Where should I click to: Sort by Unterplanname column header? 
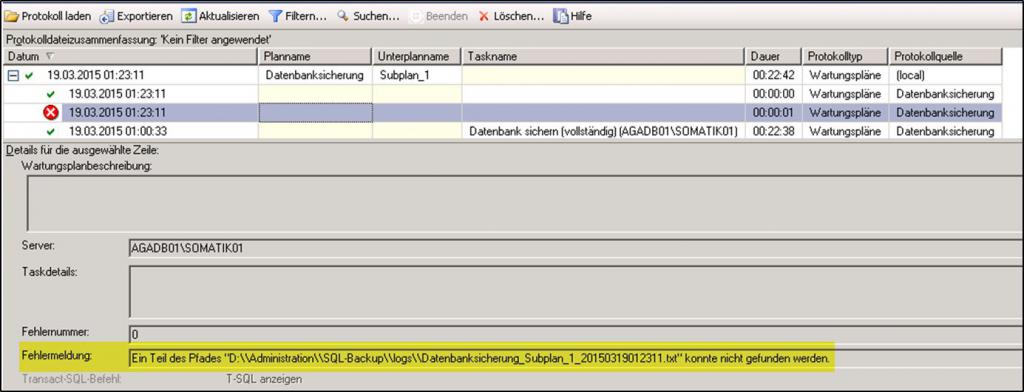pyautogui.click(x=417, y=57)
